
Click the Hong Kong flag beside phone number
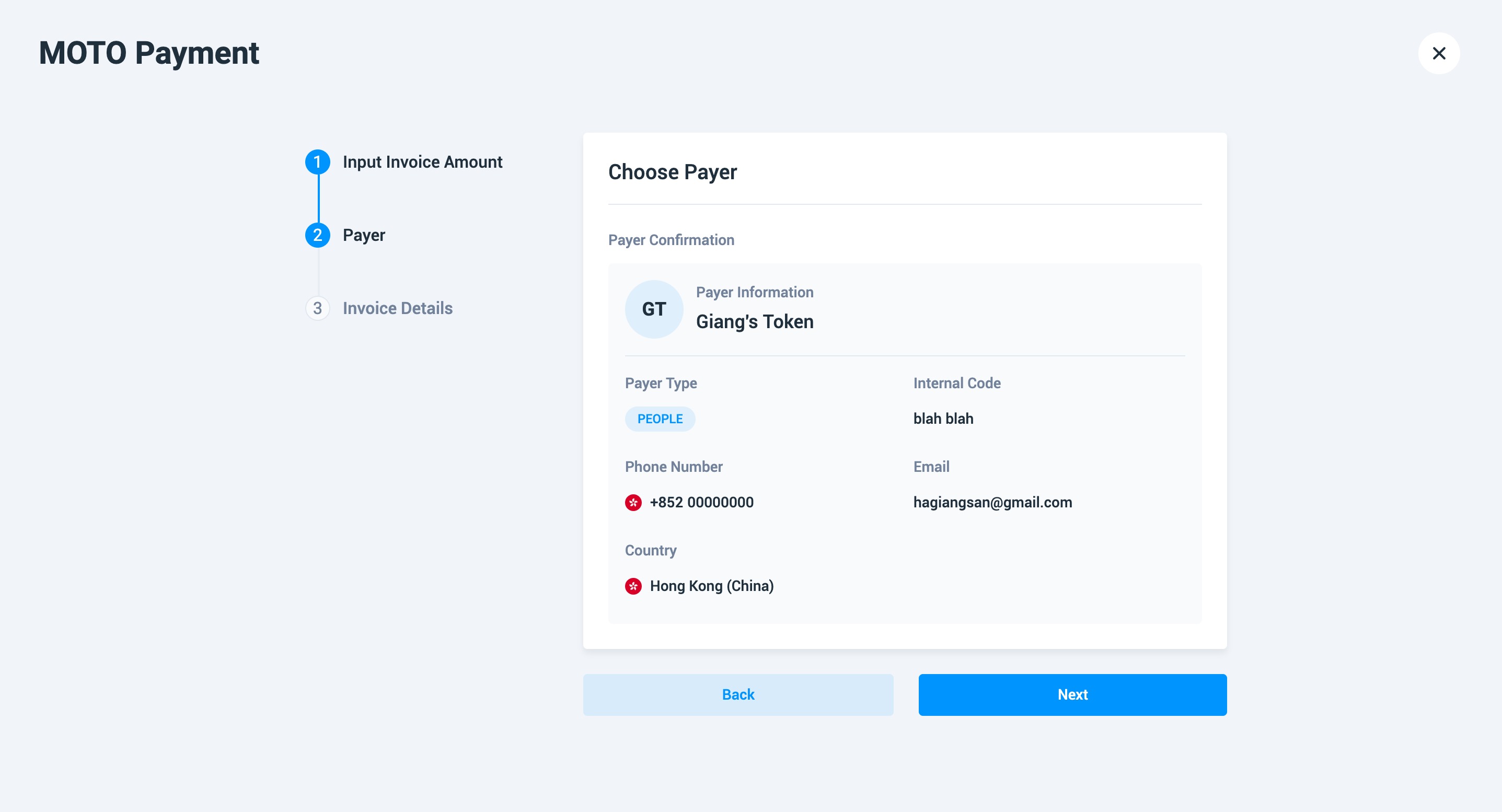point(633,502)
